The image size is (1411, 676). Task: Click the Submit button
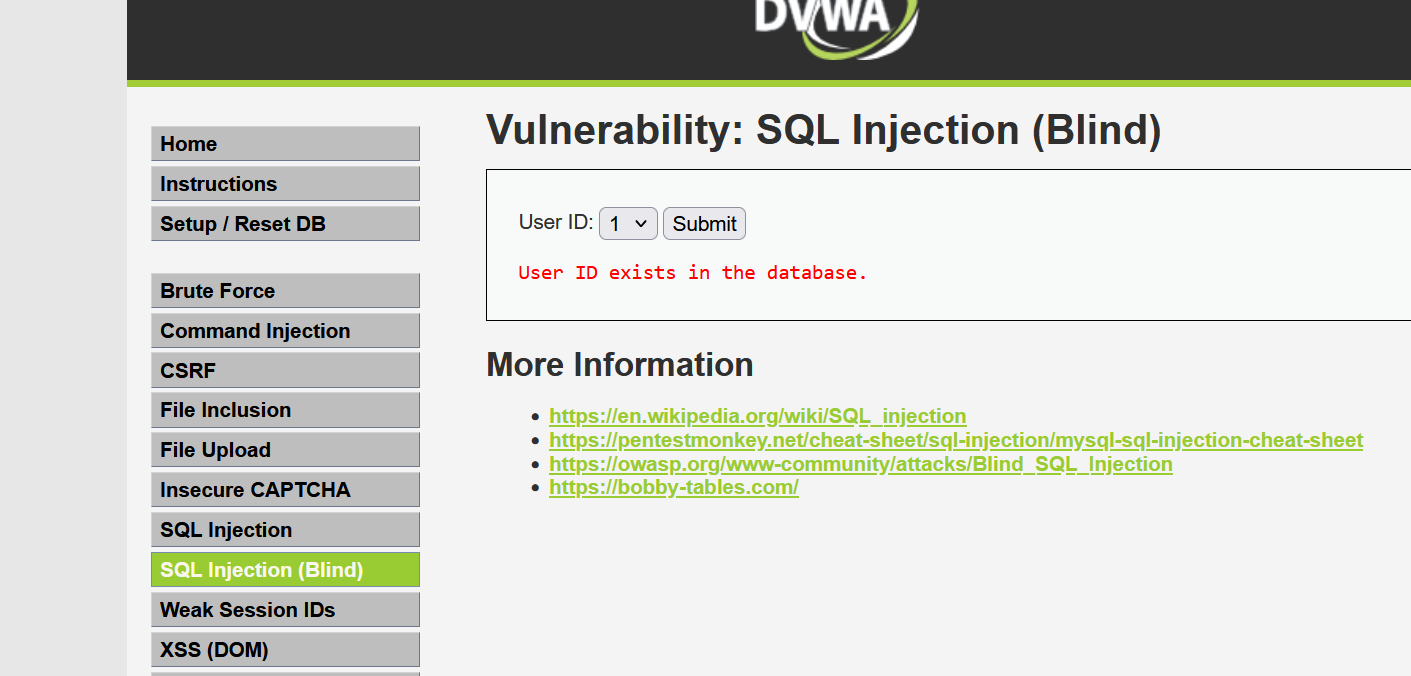tap(704, 224)
